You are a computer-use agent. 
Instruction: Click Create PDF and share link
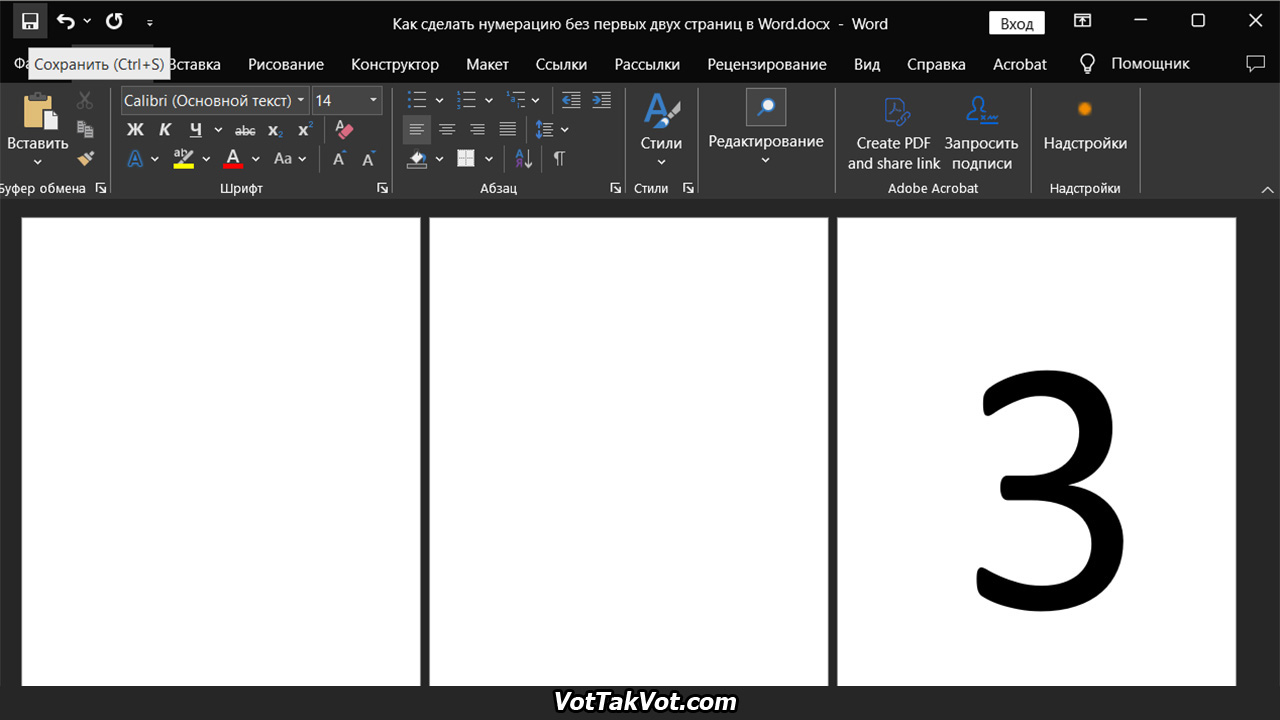point(894,133)
